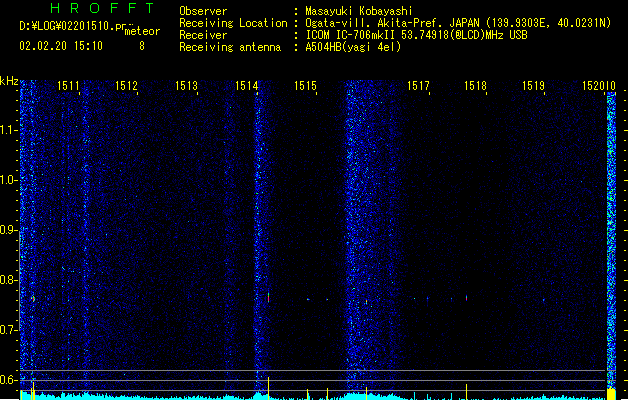Select the A504HB(yagi 4el) antenna text
Image resolution: width=629 pixels, height=400 pixels.
point(353,47)
